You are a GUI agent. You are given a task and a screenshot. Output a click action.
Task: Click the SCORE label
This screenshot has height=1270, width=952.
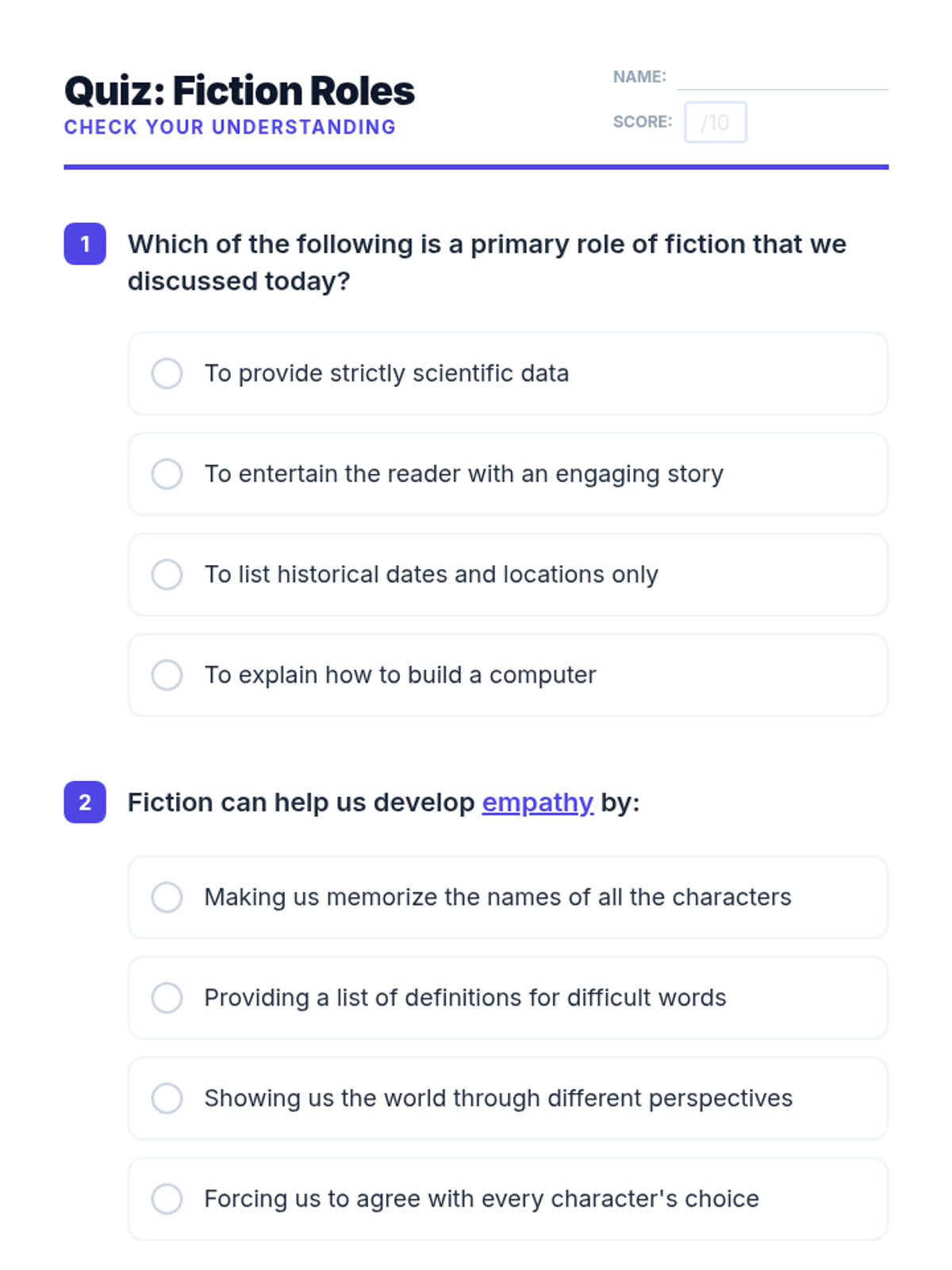pos(642,121)
